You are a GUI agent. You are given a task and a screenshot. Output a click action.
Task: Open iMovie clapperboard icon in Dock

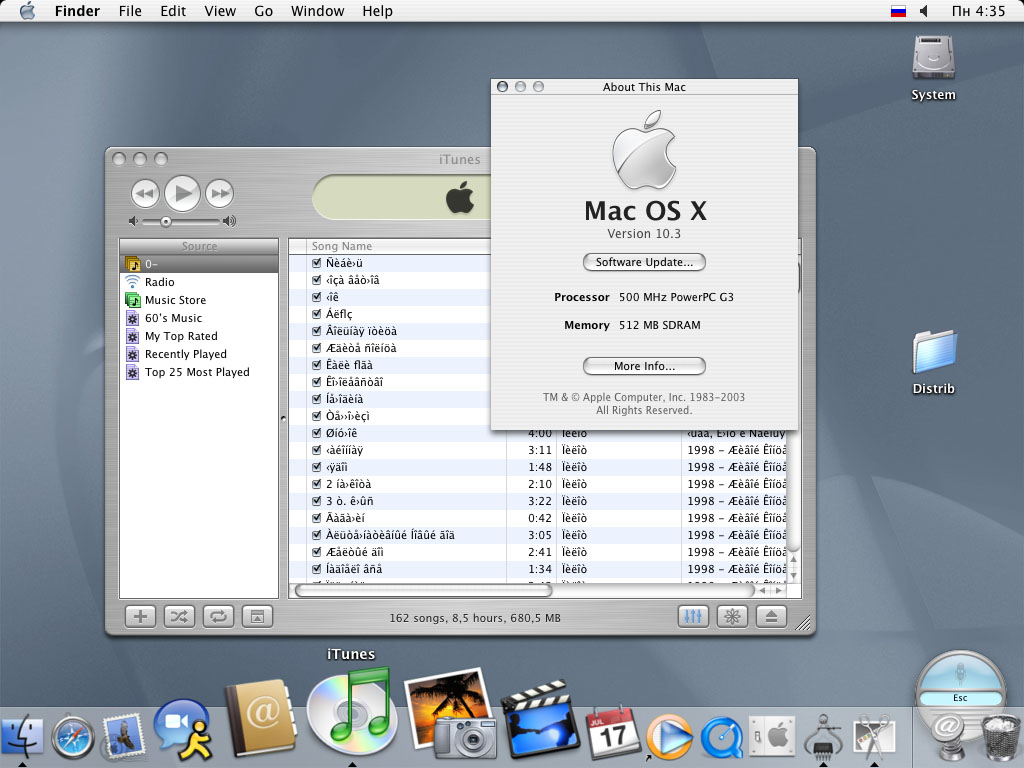click(540, 721)
